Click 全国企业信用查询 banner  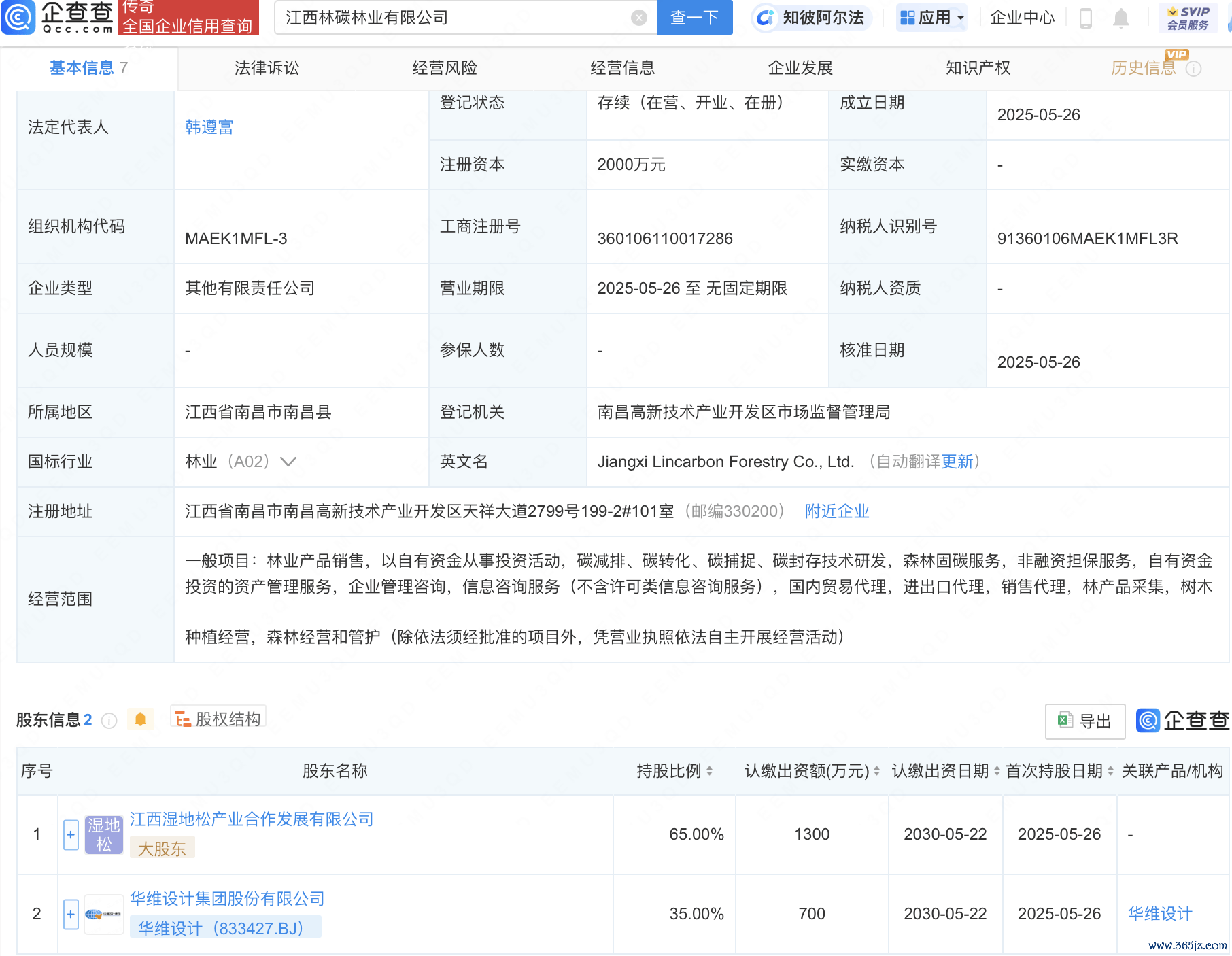(x=188, y=26)
